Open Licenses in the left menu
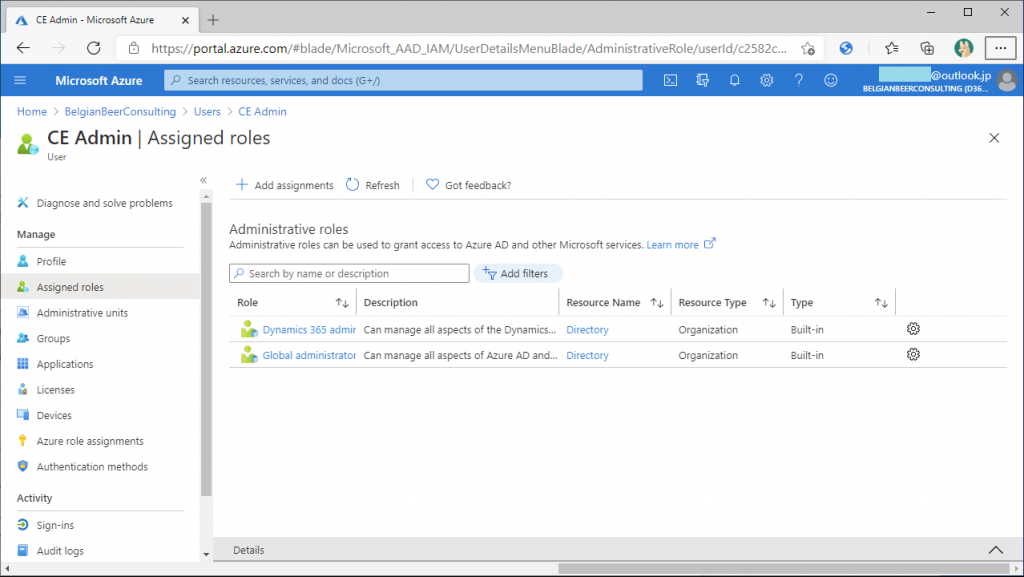Viewport: 1024px width, 577px height. tap(56, 390)
